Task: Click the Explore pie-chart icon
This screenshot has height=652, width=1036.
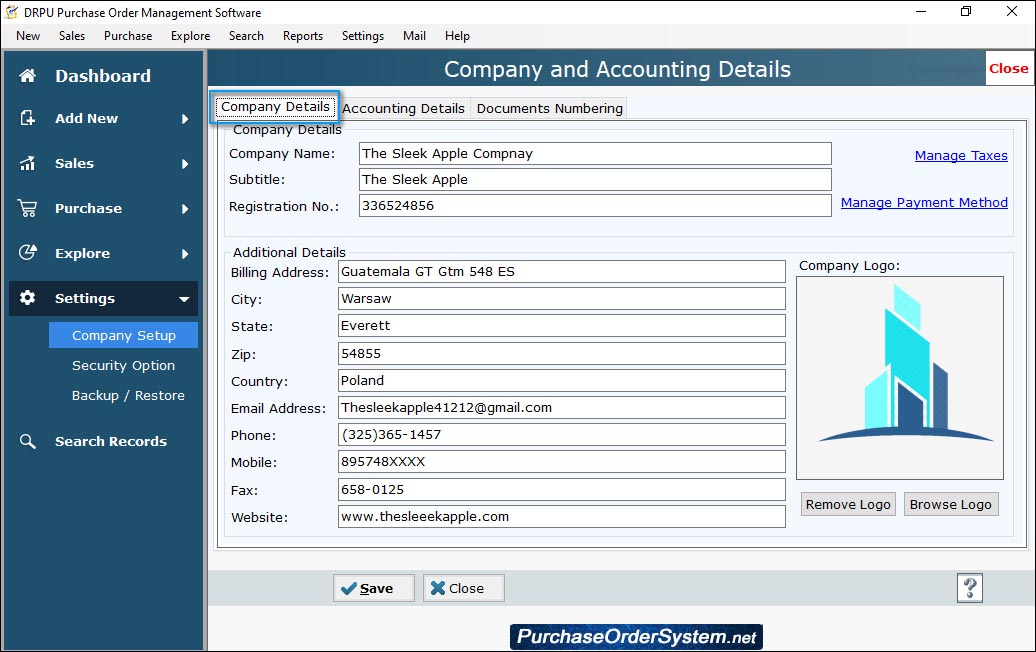Action: (27, 253)
